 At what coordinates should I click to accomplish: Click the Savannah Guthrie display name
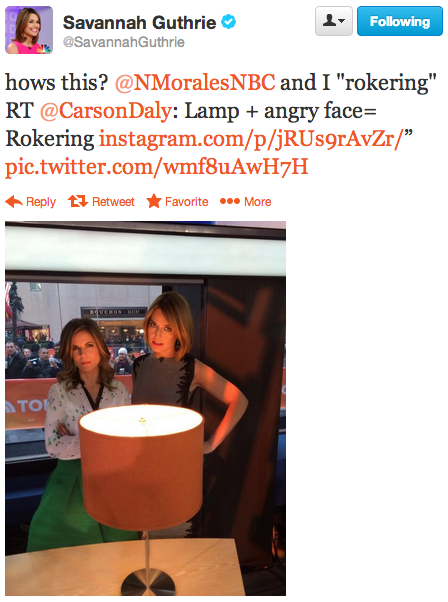(x=139, y=23)
